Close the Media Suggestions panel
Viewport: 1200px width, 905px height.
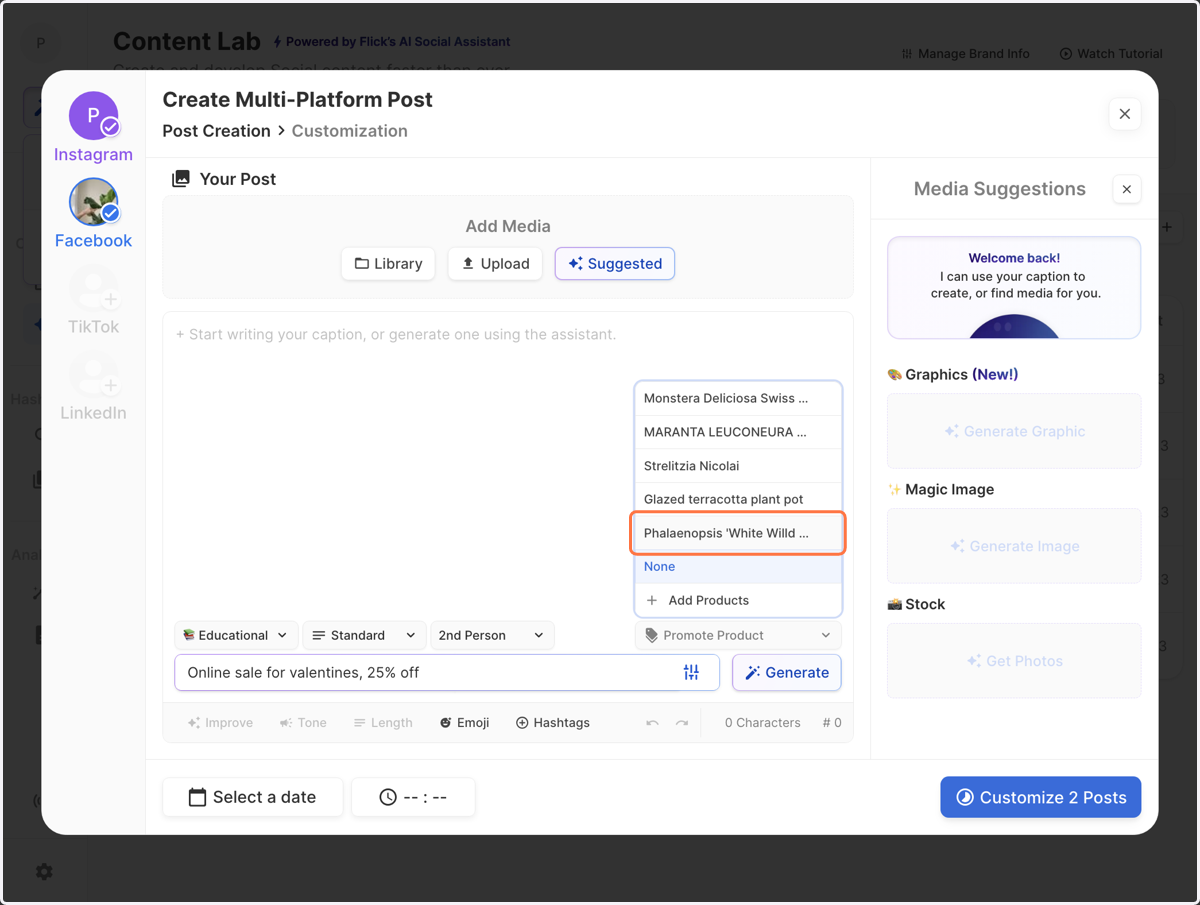[1127, 189]
